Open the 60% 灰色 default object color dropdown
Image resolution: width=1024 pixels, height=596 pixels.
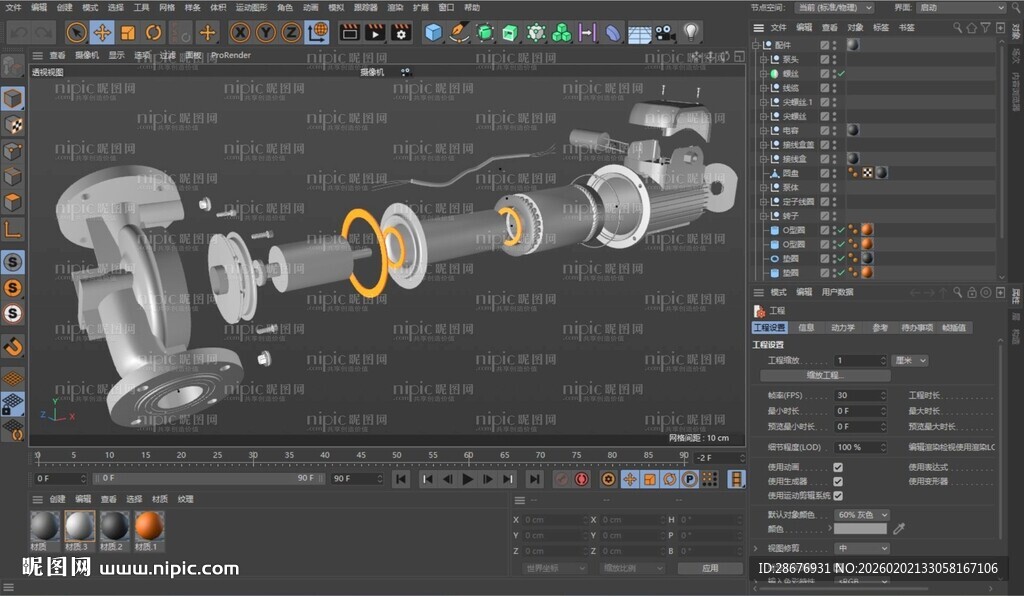(862, 516)
